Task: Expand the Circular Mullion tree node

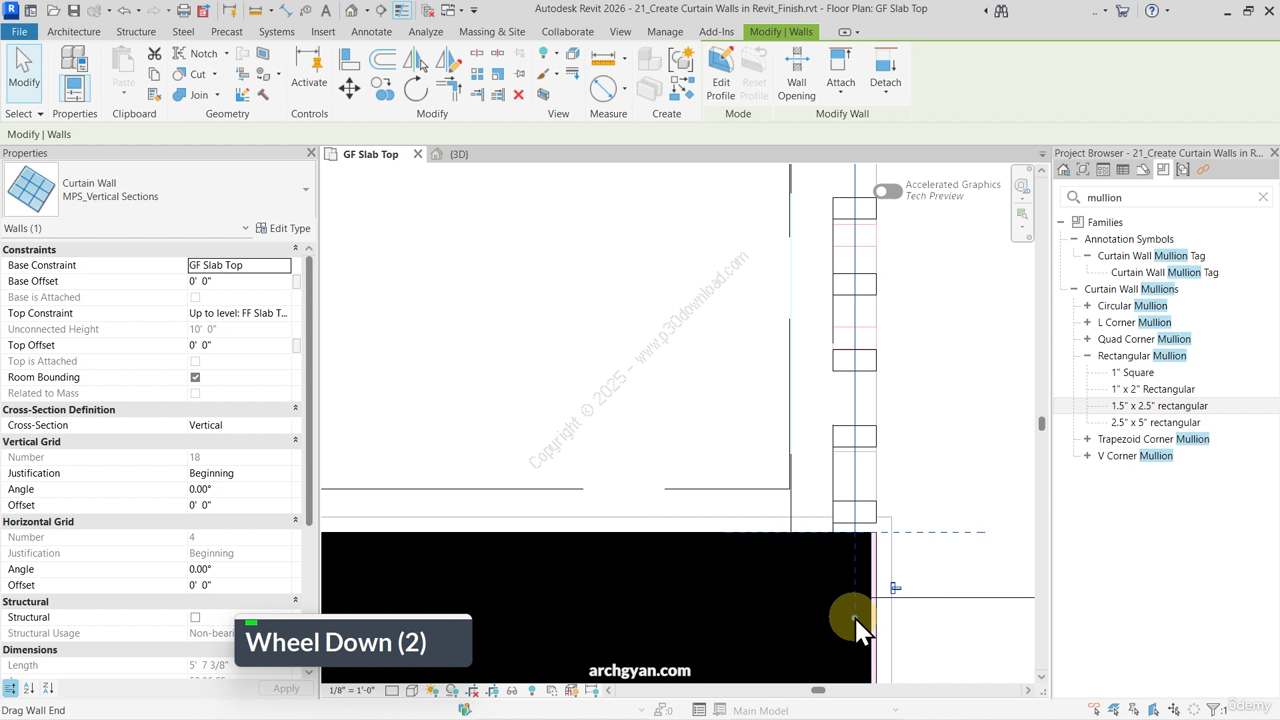Action: point(1088,306)
